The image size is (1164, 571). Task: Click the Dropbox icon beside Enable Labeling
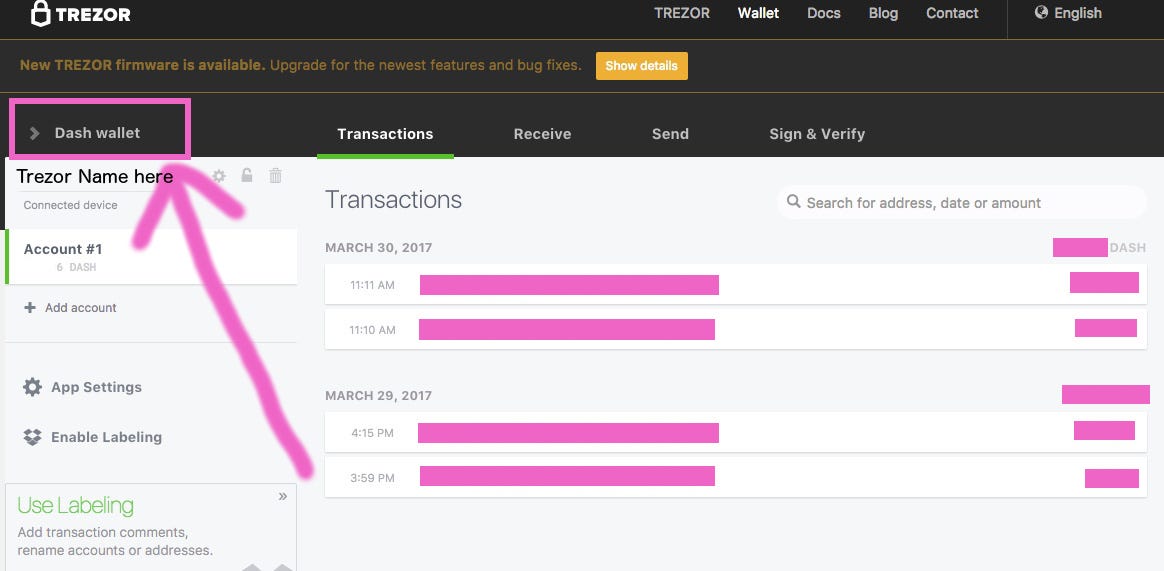click(x=32, y=437)
